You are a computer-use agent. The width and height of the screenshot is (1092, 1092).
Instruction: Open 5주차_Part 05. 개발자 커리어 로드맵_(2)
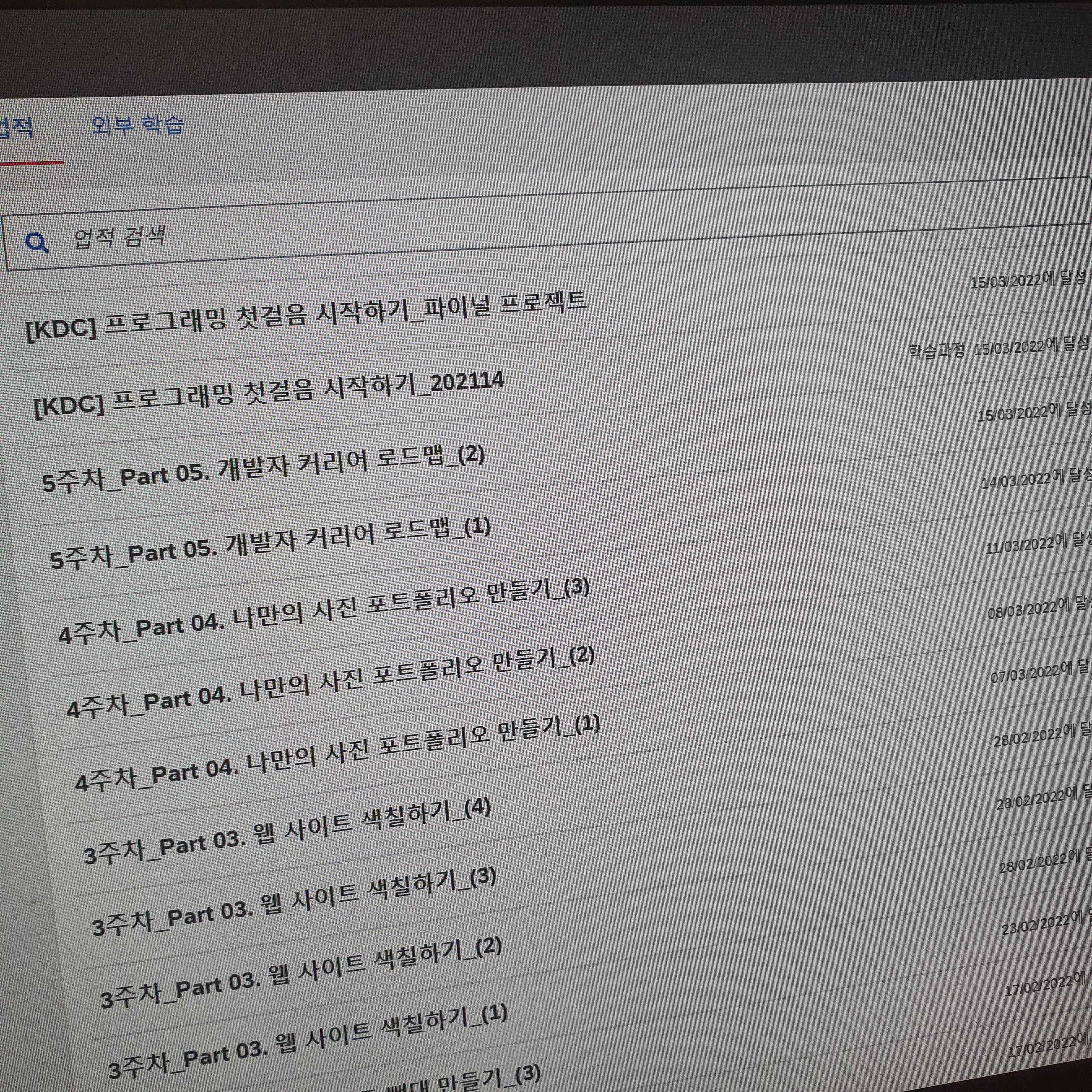point(263,469)
